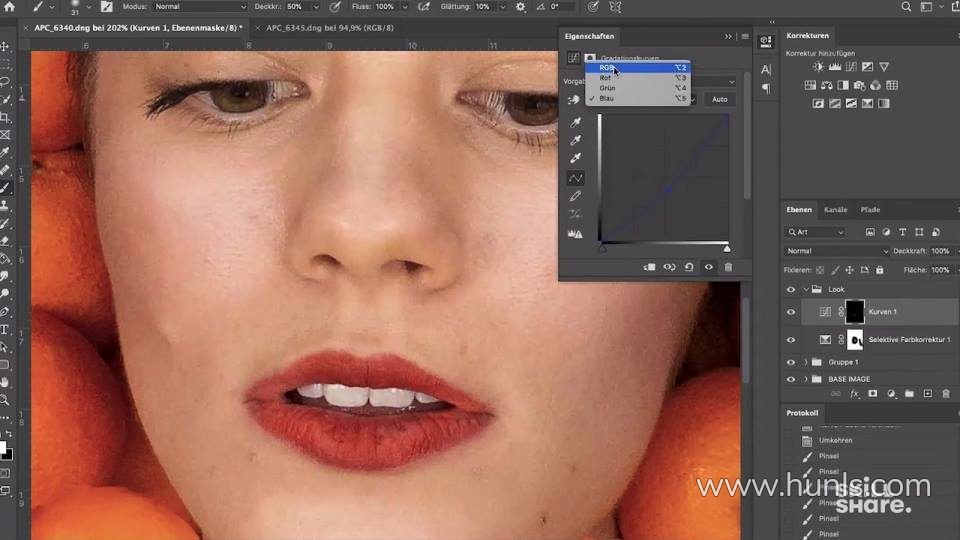
Task: Toggle visibility of Look group
Action: (x=790, y=290)
